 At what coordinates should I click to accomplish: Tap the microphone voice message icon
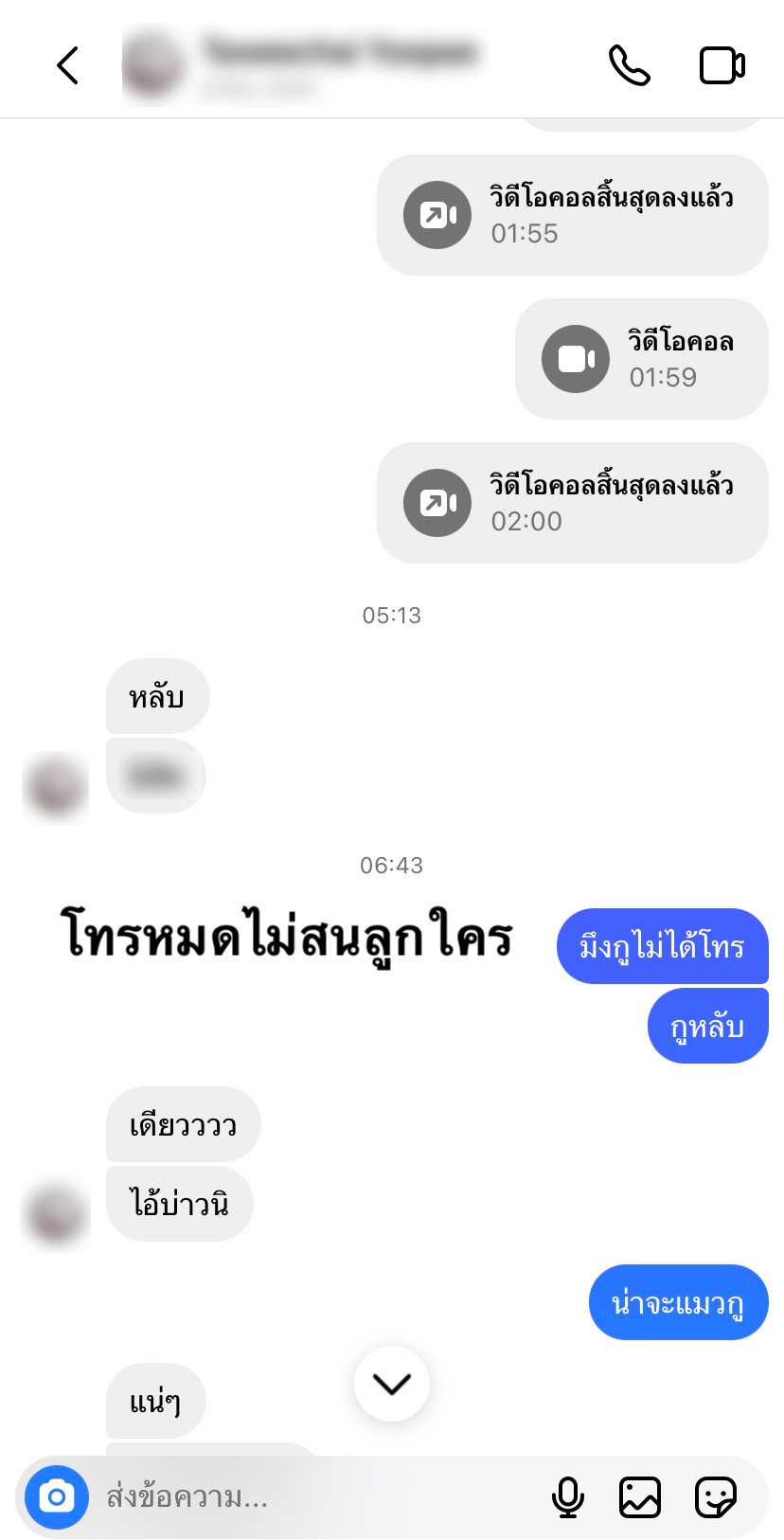click(x=568, y=1497)
